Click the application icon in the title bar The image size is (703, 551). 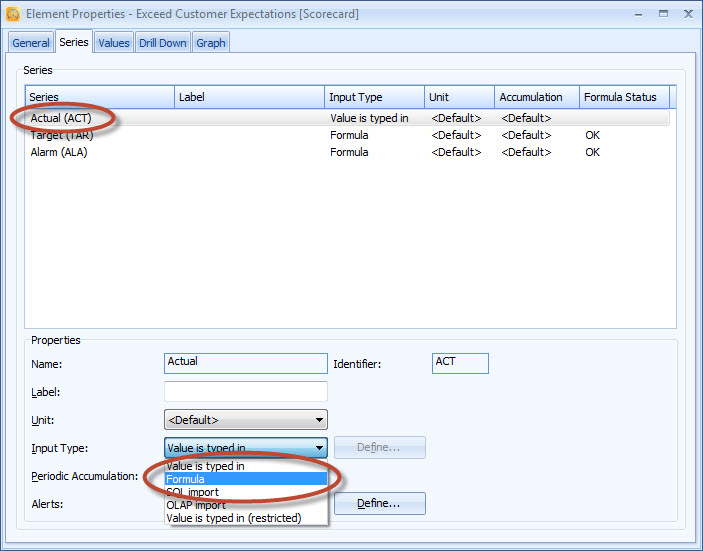point(12,14)
